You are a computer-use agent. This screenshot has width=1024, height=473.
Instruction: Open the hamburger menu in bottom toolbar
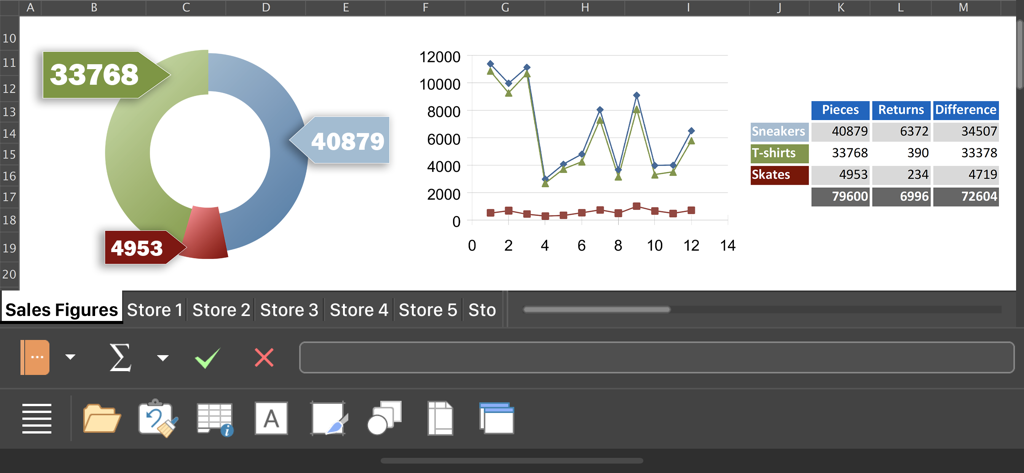click(x=37, y=419)
